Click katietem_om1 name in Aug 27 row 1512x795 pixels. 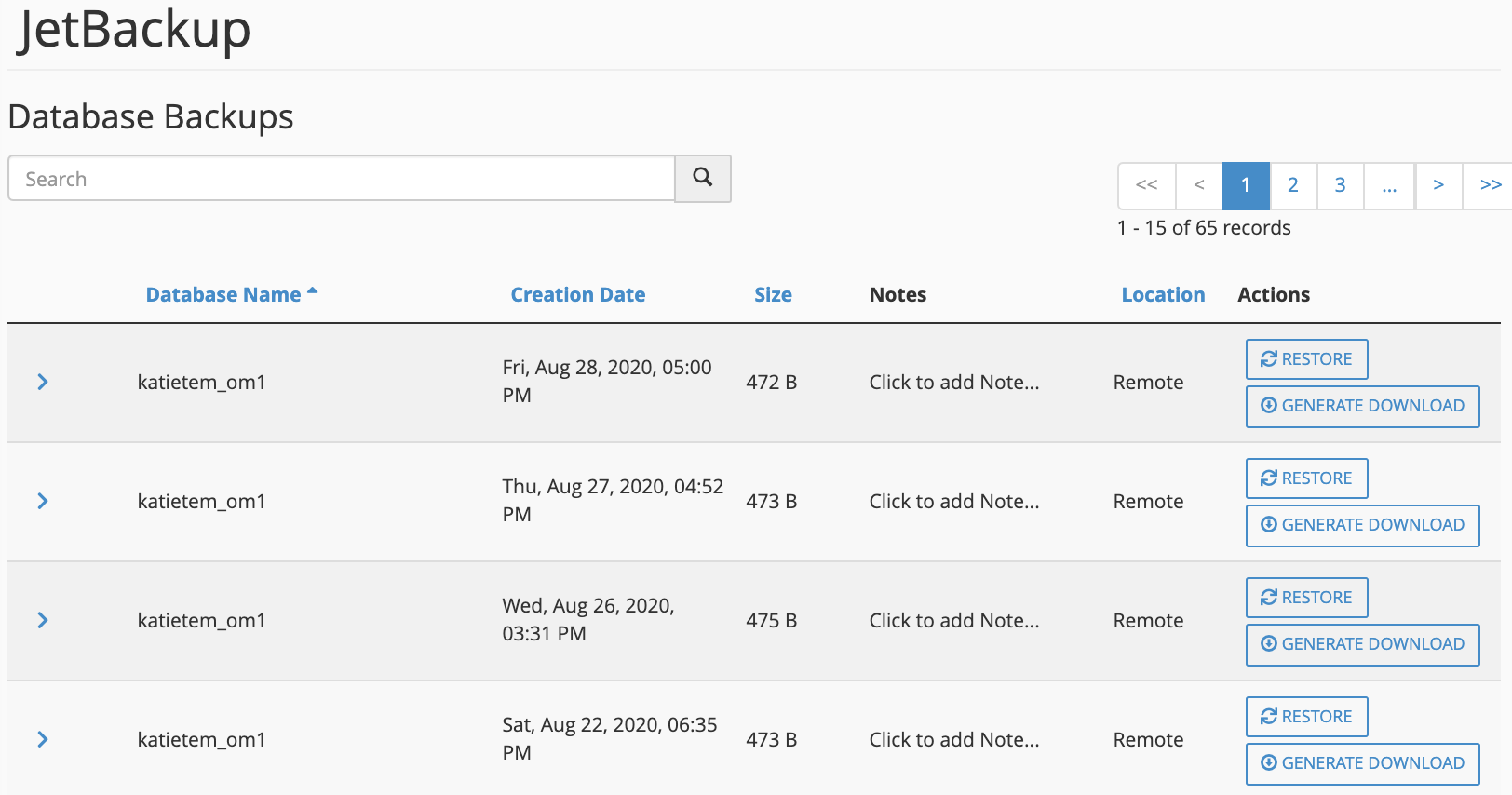point(201,502)
